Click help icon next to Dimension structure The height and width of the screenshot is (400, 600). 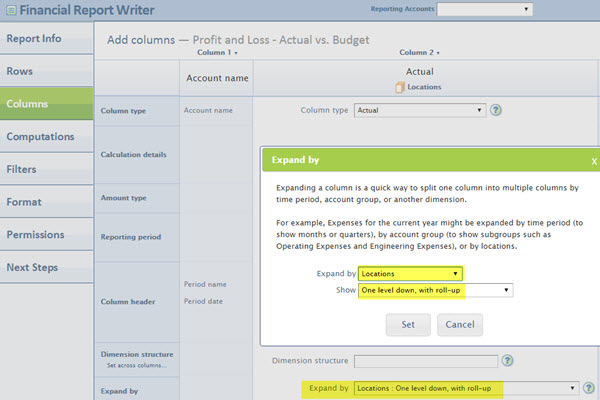pos(508,361)
